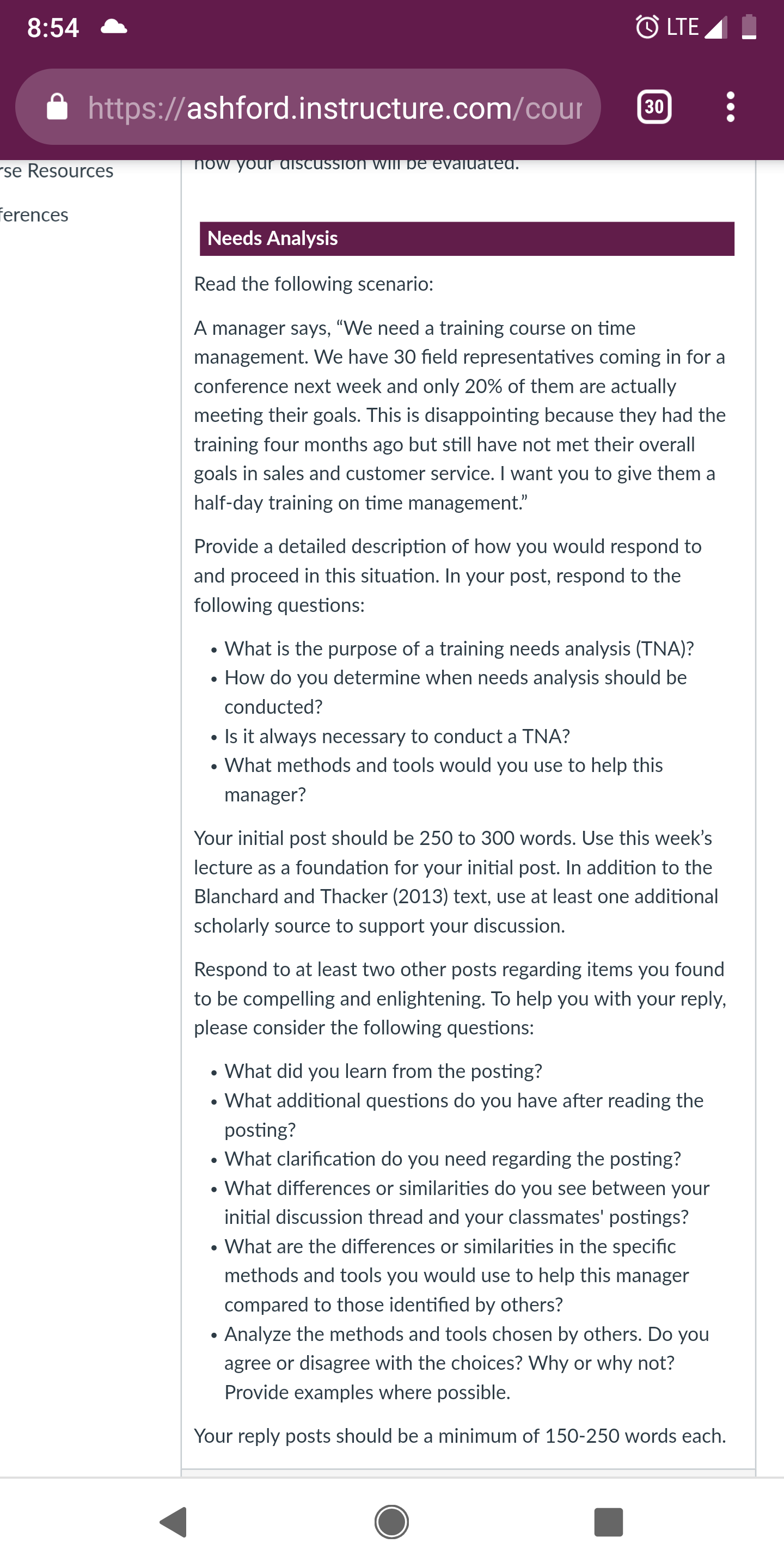Open the Conferences sidebar link

pos(34,215)
